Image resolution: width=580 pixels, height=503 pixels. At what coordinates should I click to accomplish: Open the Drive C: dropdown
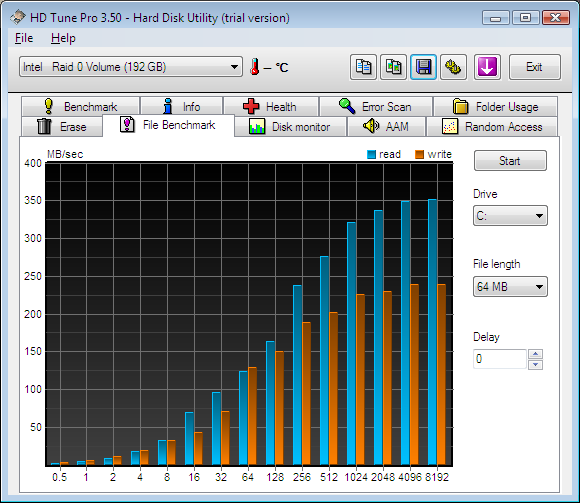click(510, 216)
